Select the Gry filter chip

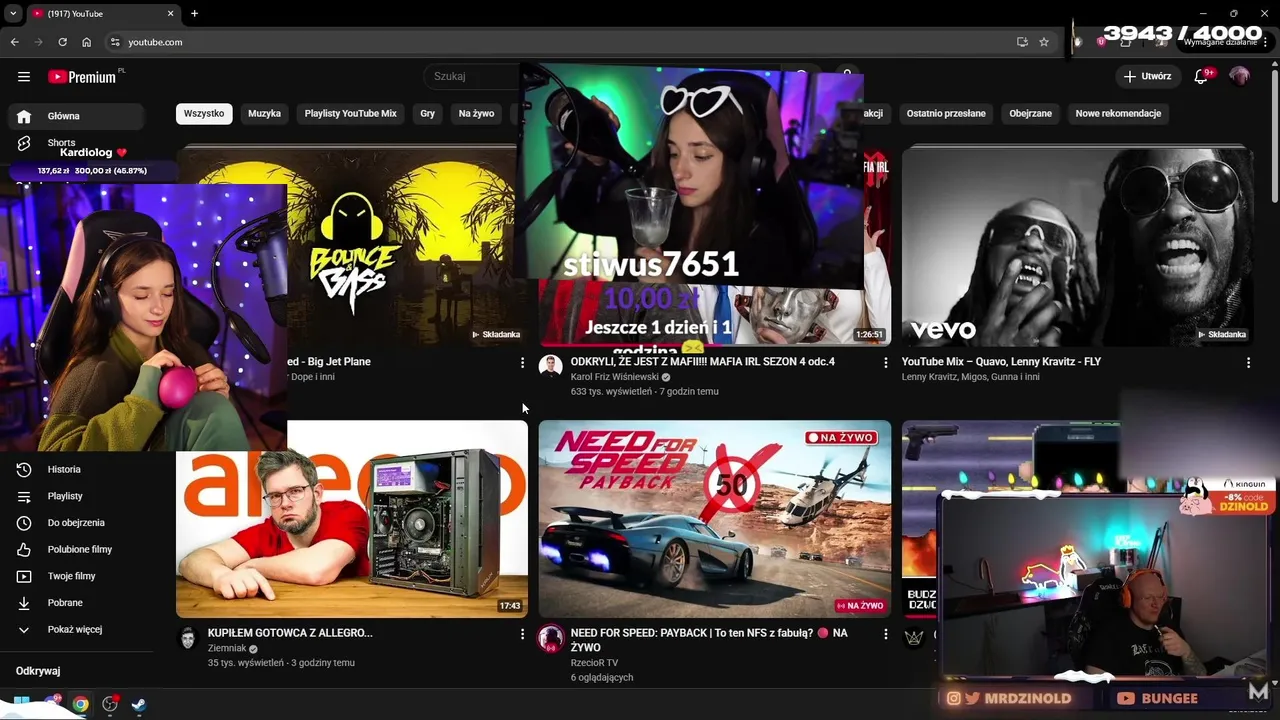428,114
